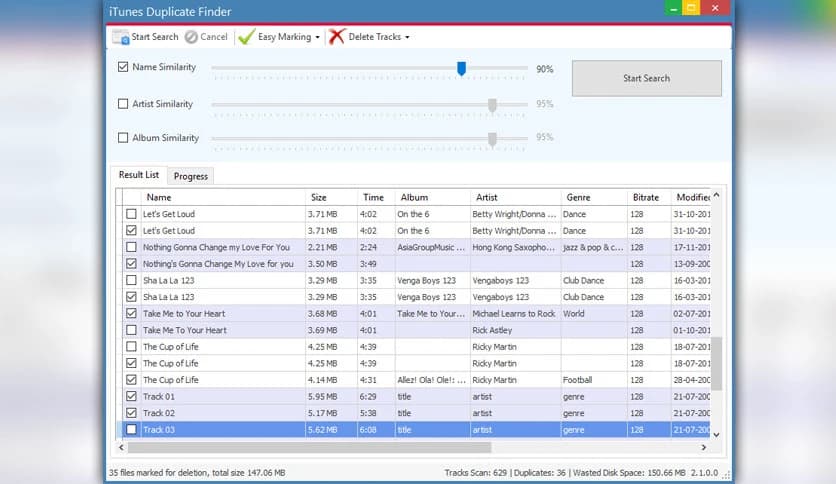This screenshot has height=484, width=836.
Task: Click the 'Wasted Disk Space: 150.66 MB' status text
Action: pyautogui.click(x=629, y=473)
